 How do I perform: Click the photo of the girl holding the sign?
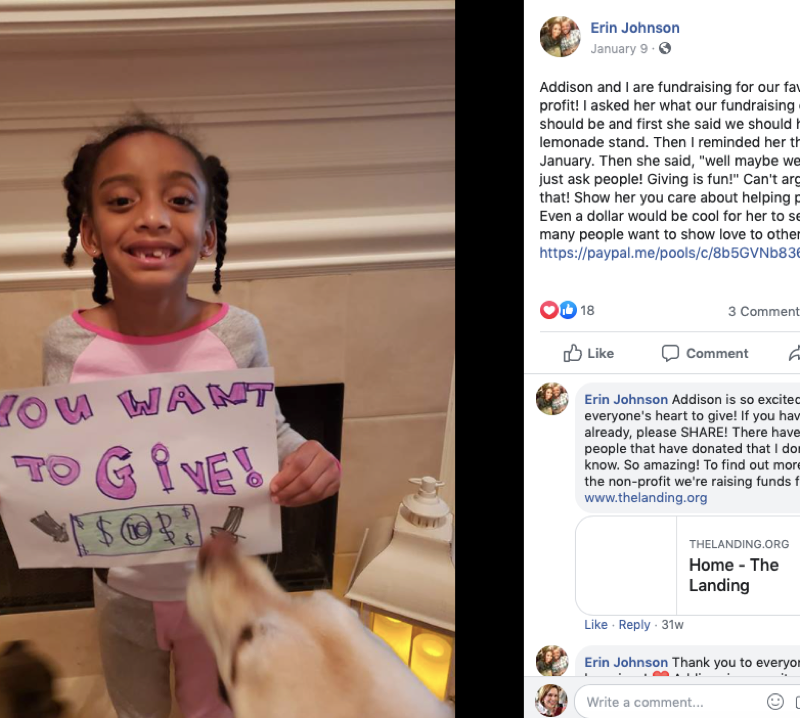(x=228, y=359)
